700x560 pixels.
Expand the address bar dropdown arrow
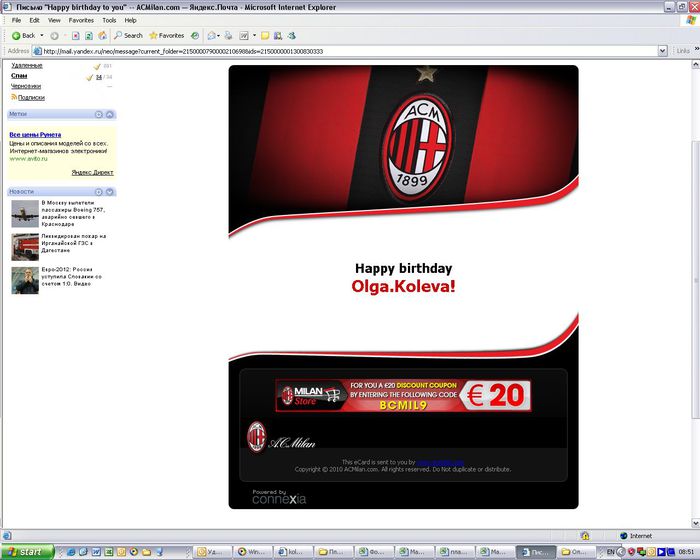click(663, 51)
